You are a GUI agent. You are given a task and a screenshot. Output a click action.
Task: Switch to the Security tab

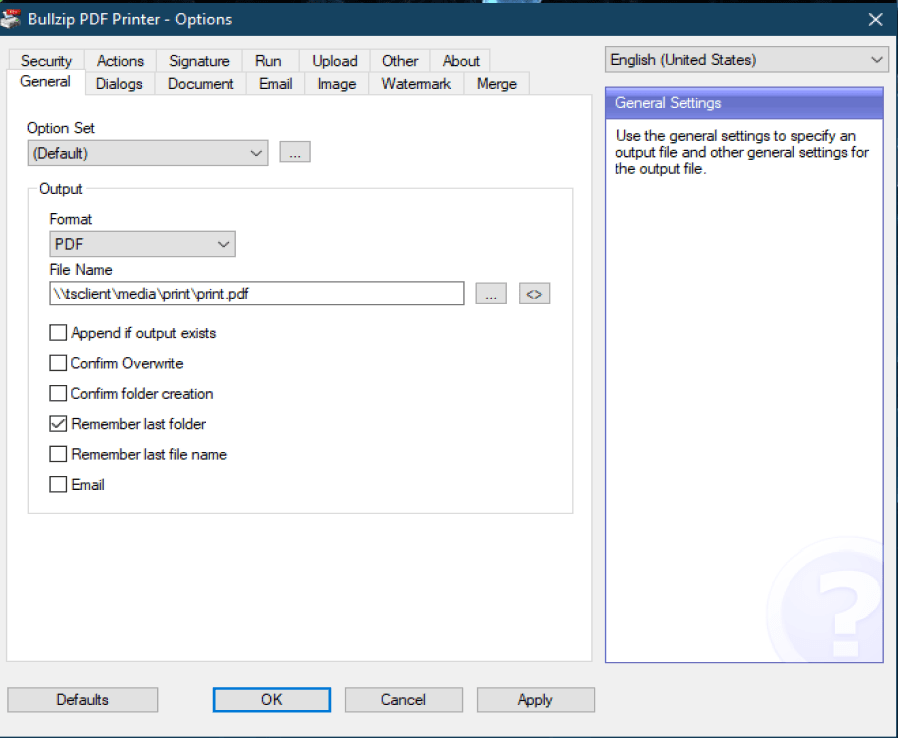coord(46,61)
